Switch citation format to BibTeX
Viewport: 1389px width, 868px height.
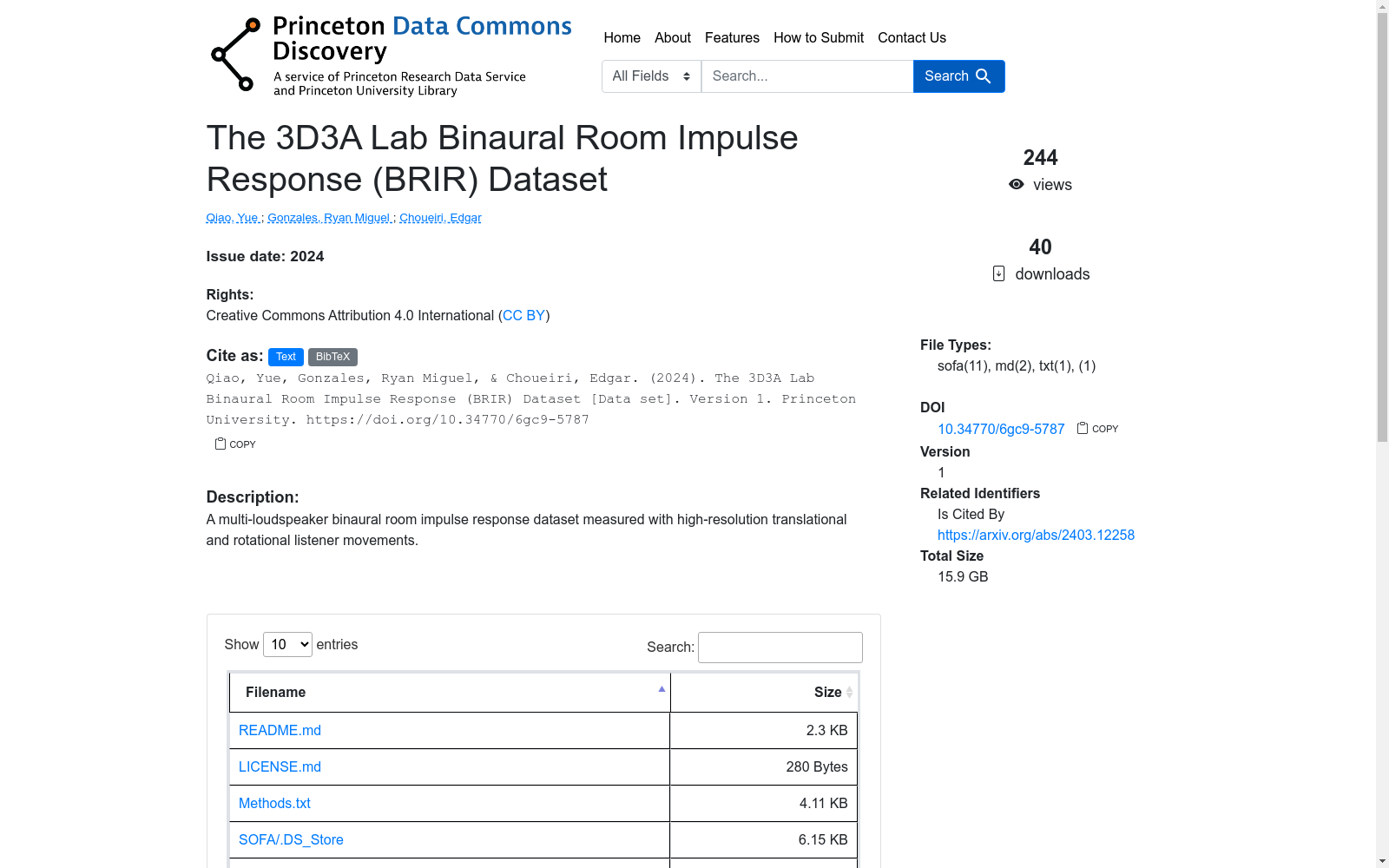pyautogui.click(x=332, y=357)
